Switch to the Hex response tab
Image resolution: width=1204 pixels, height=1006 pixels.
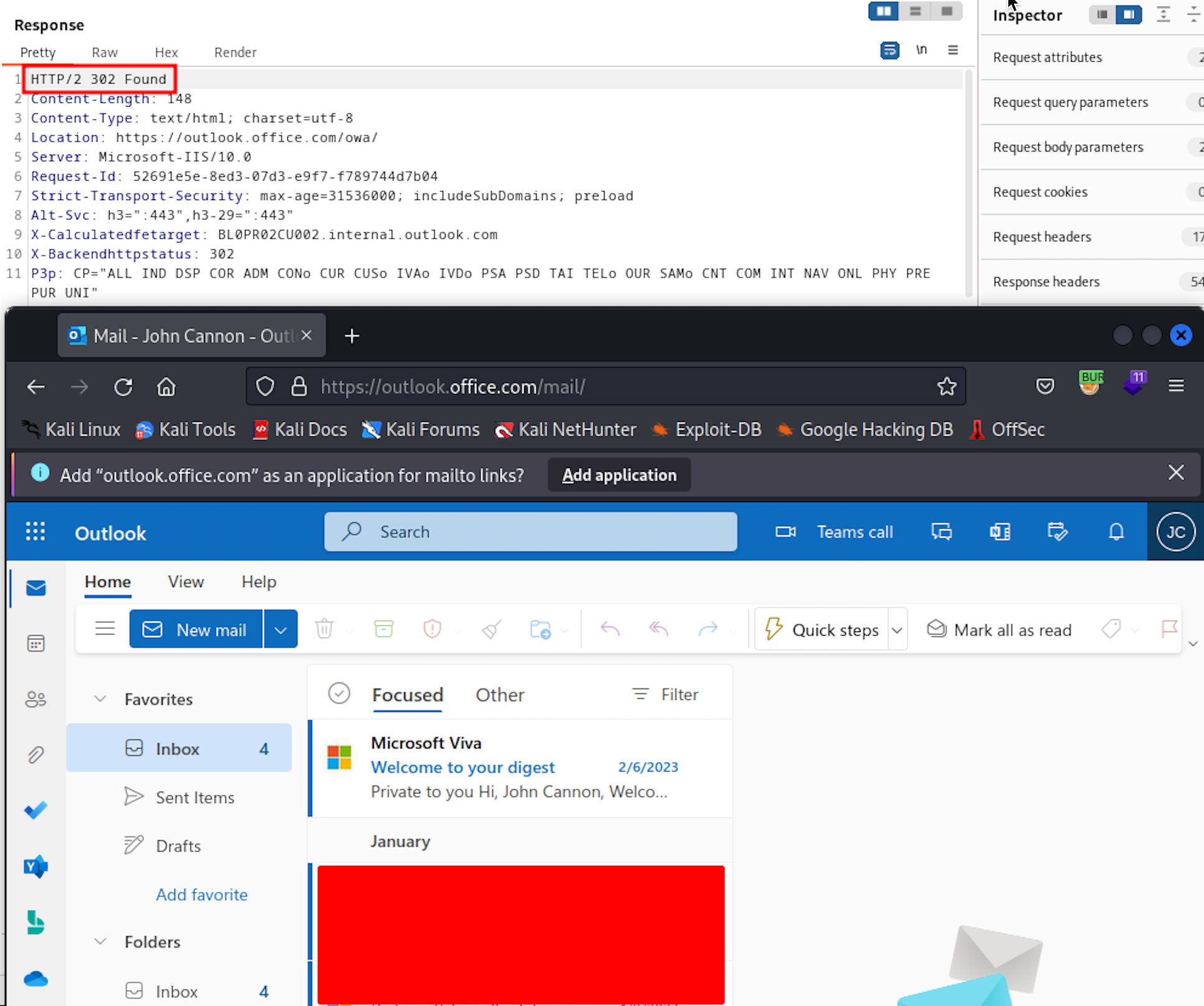pos(166,52)
